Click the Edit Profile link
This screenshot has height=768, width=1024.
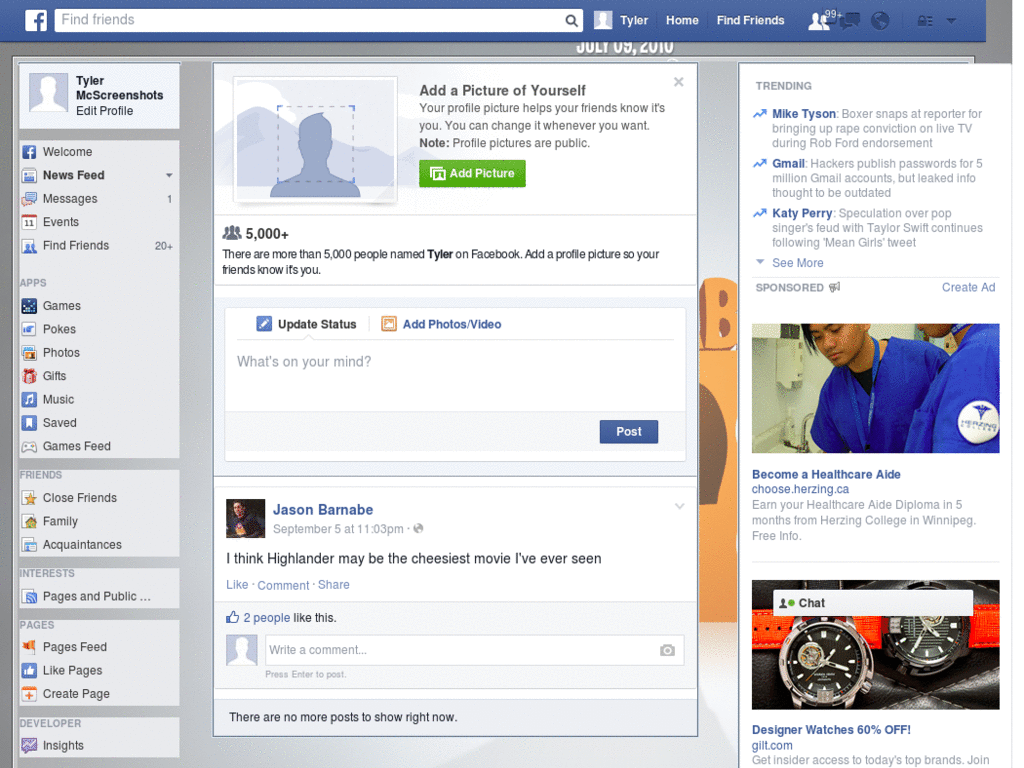tap(104, 111)
